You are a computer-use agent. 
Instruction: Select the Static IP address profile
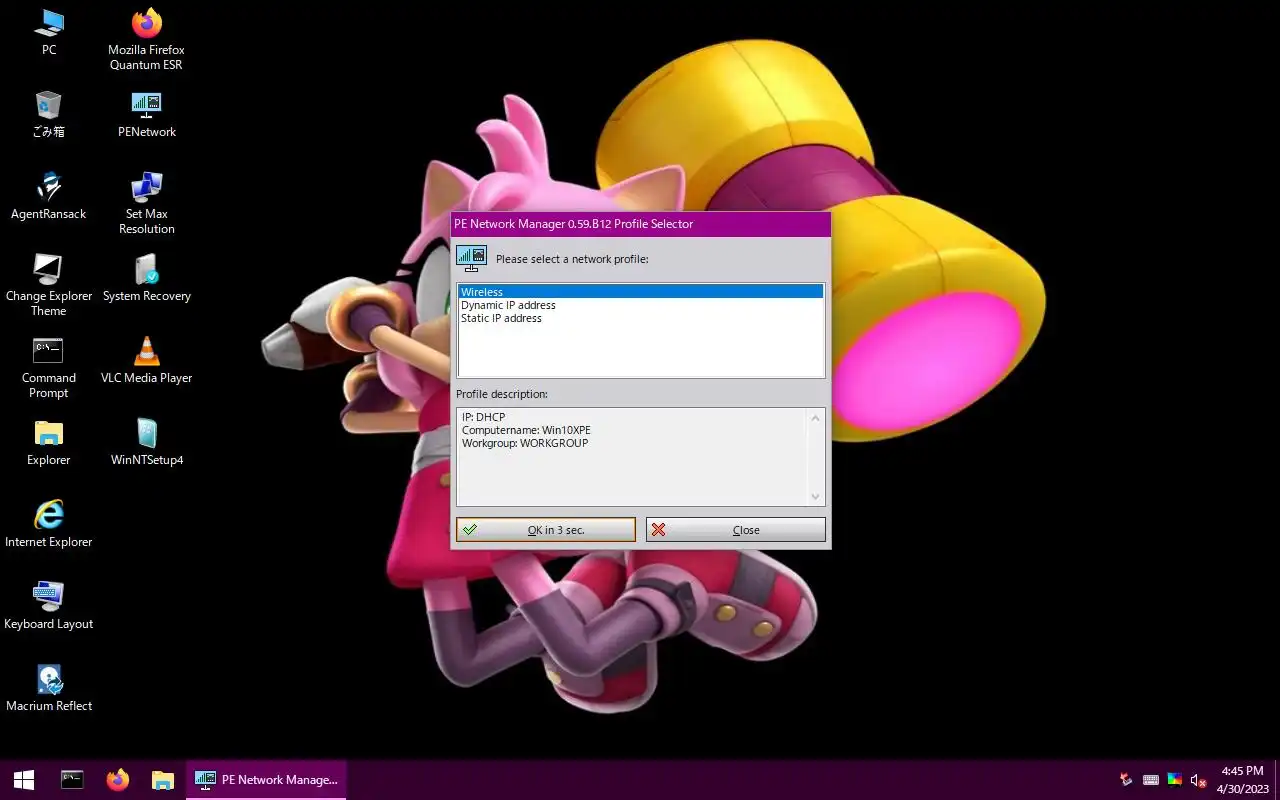coord(640,318)
